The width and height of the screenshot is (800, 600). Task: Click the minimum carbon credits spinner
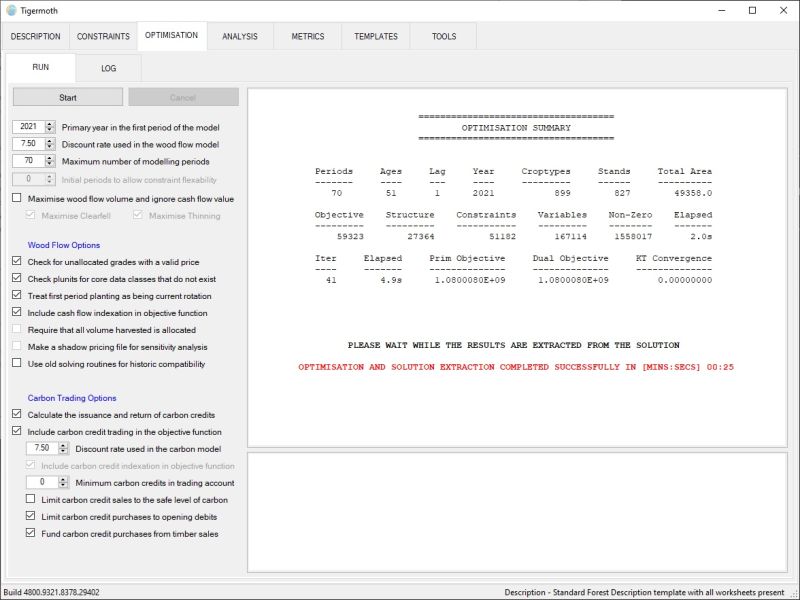[x=63, y=482]
